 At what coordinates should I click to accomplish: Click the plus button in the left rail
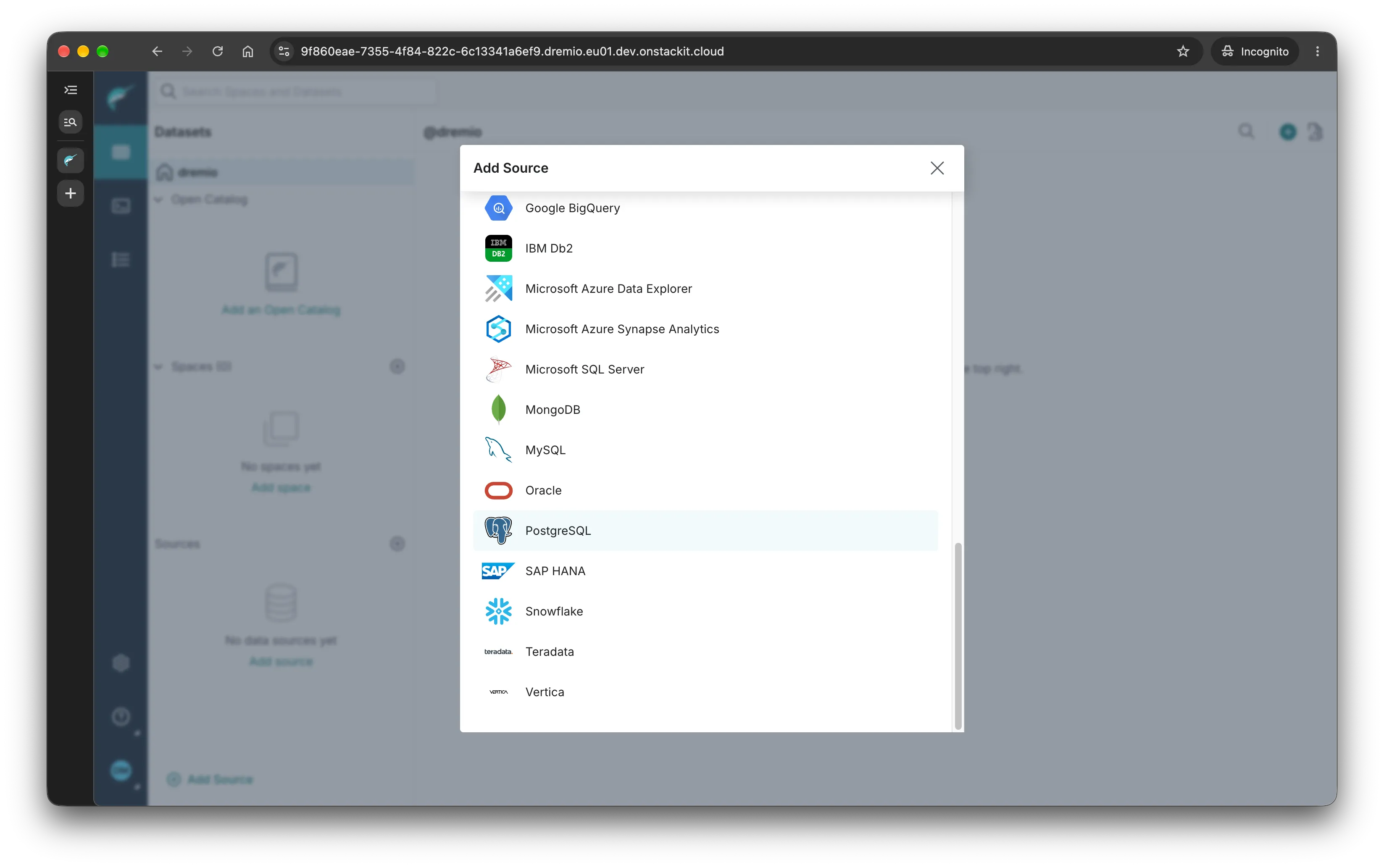pos(71,193)
